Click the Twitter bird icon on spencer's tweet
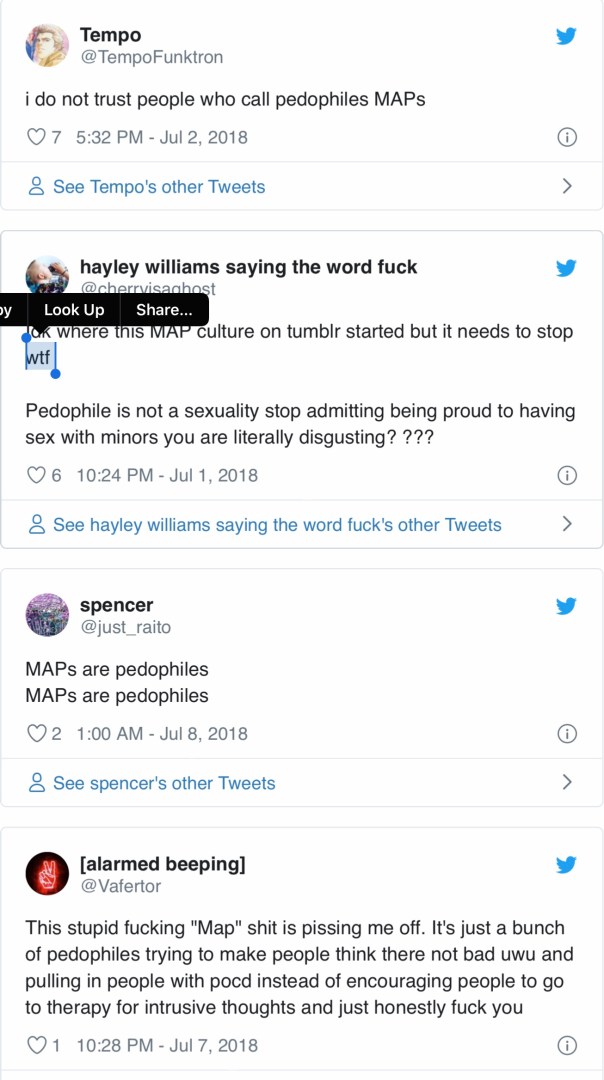This screenshot has width=604, height=1080. 566,606
